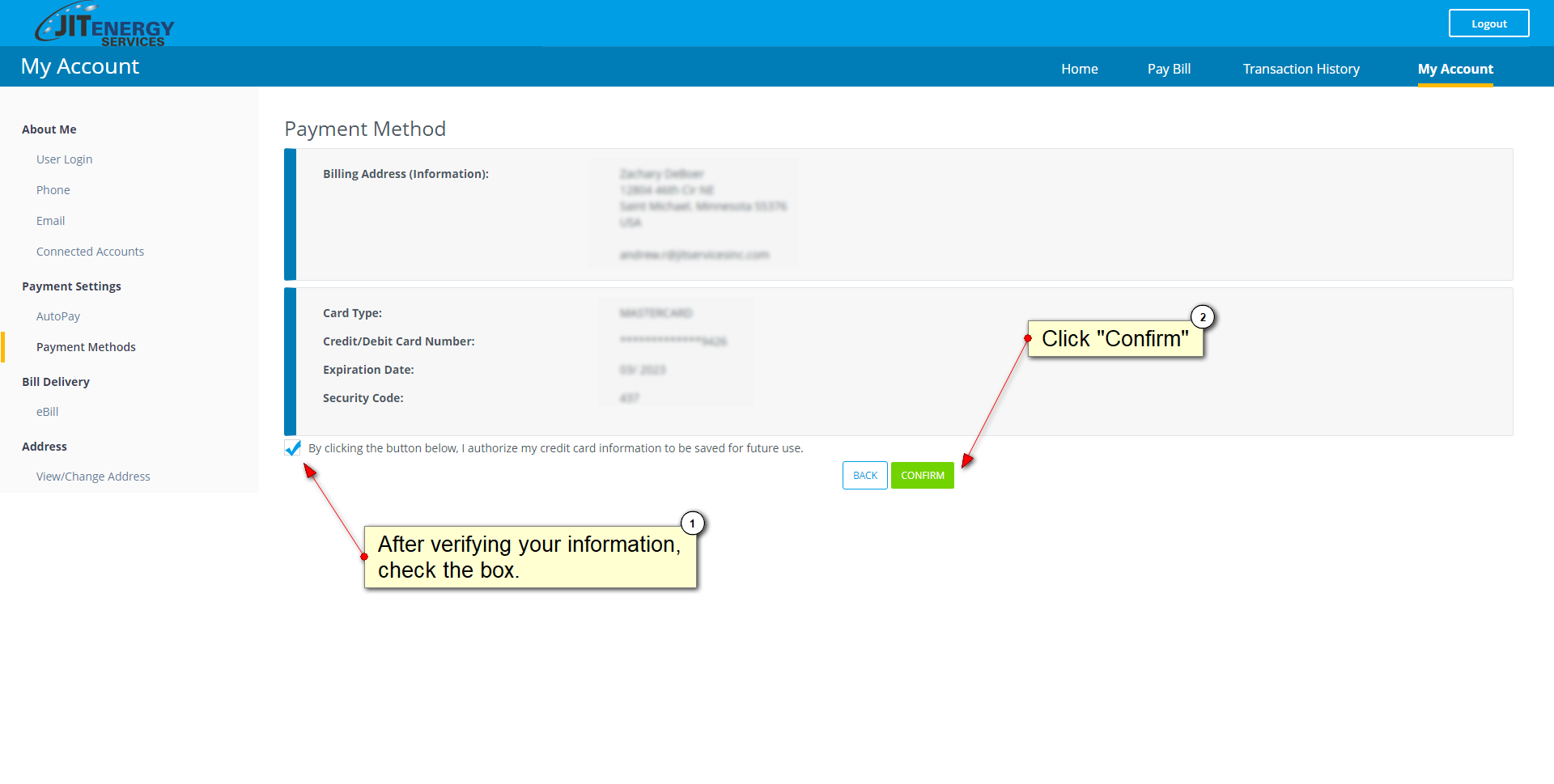Go to the Home tab
Image resolution: width=1554 pixels, height=784 pixels.
(x=1079, y=70)
